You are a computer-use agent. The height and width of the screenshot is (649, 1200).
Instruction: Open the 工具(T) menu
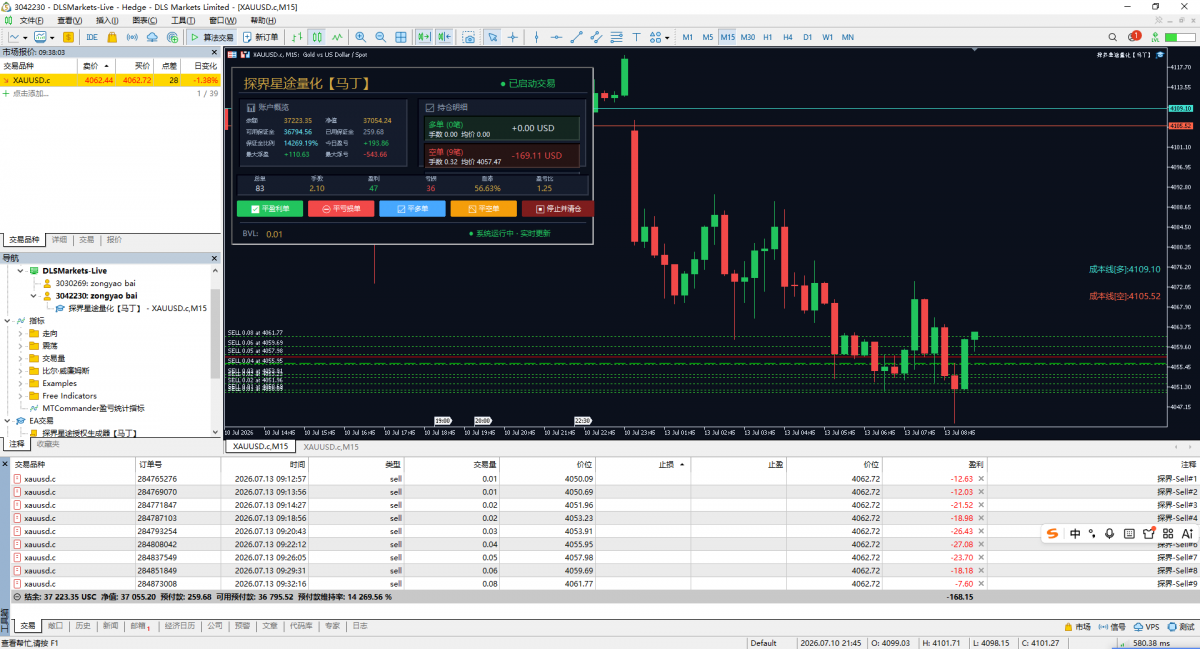coord(183,20)
